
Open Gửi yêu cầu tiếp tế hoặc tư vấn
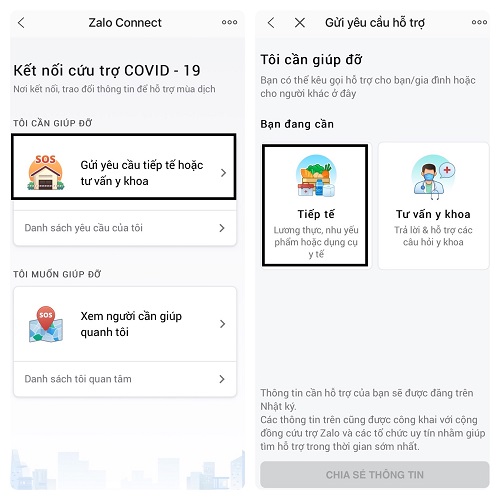124,167
